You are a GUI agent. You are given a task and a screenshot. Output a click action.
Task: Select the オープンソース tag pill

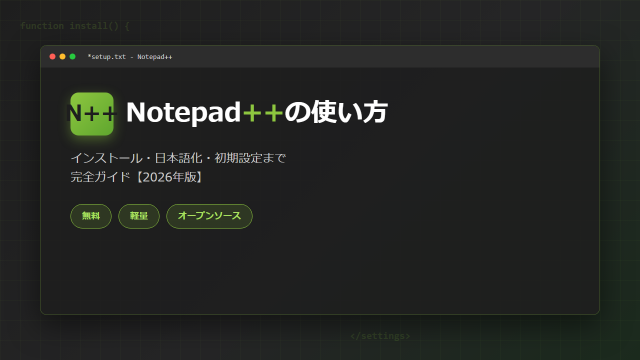click(209, 216)
